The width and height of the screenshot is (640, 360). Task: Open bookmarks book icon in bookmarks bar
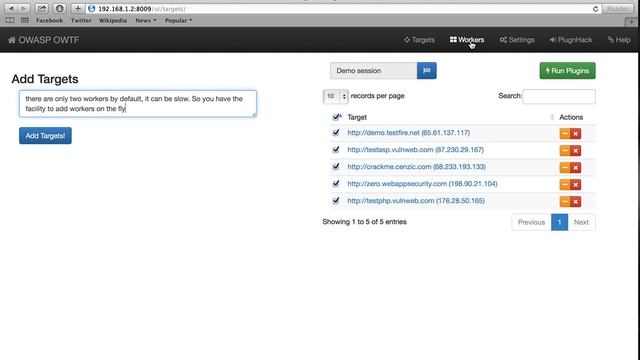click(10, 20)
